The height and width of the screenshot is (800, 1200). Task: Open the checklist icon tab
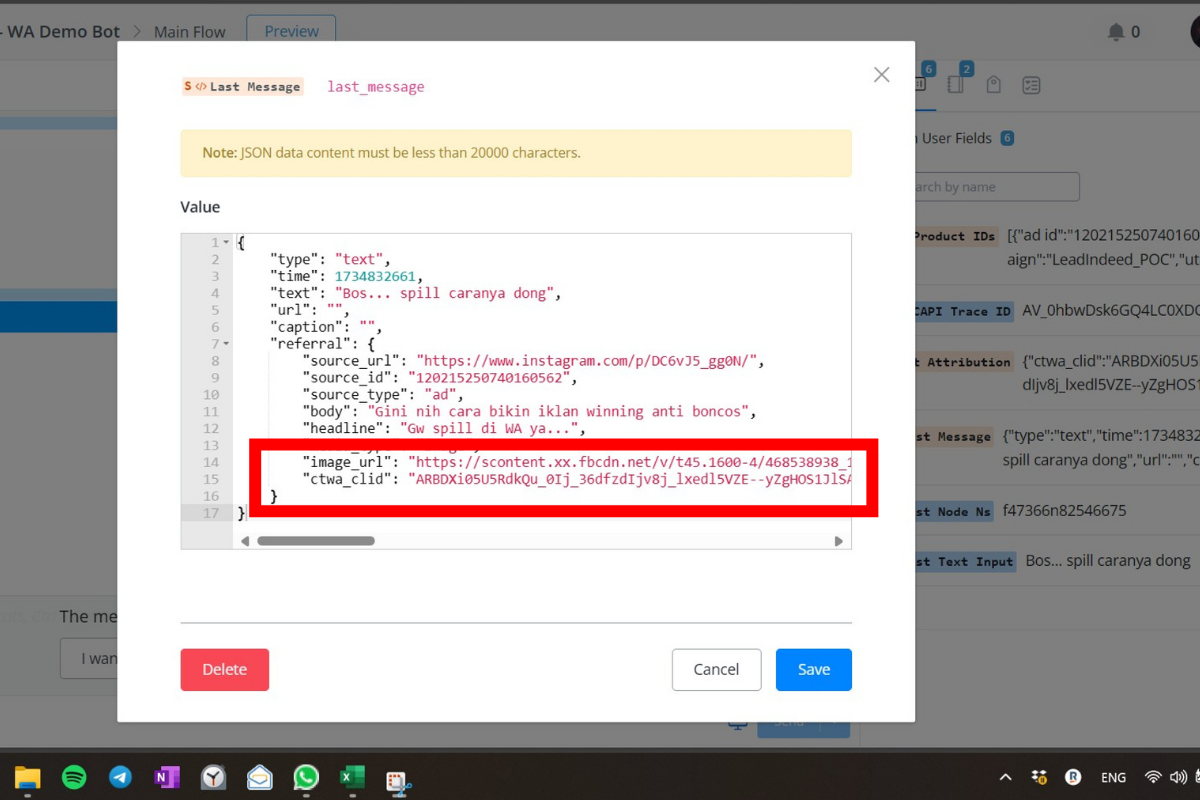click(x=1031, y=85)
